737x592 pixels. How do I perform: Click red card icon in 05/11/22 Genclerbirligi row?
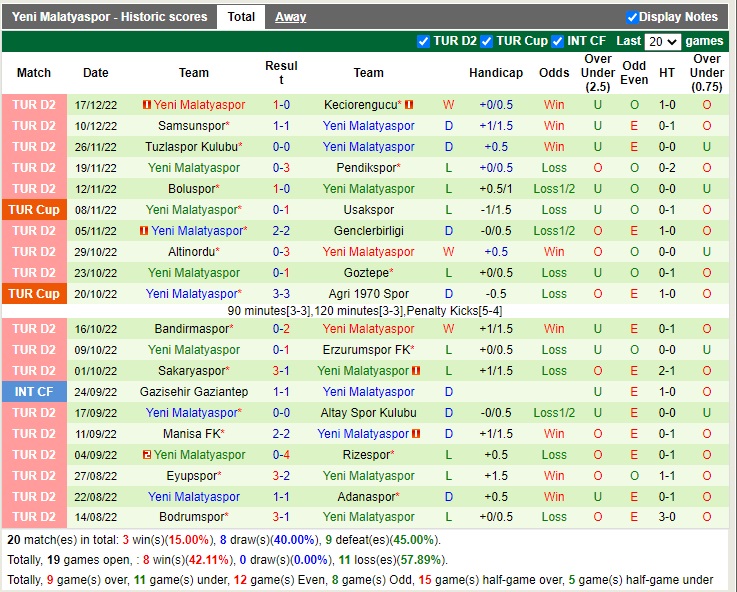tap(144, 231)
